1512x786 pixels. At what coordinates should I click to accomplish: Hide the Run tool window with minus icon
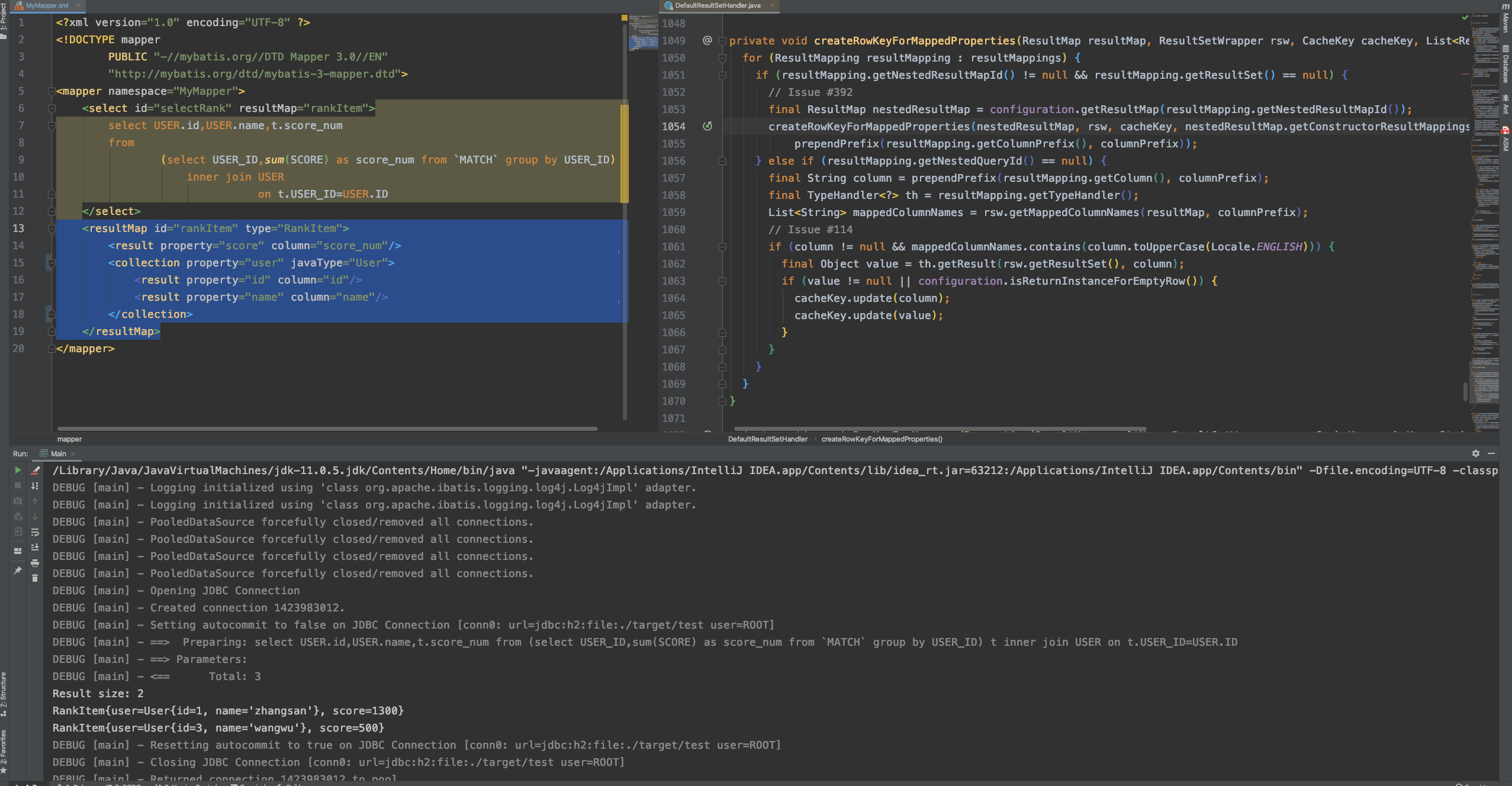coord(1491,453)
